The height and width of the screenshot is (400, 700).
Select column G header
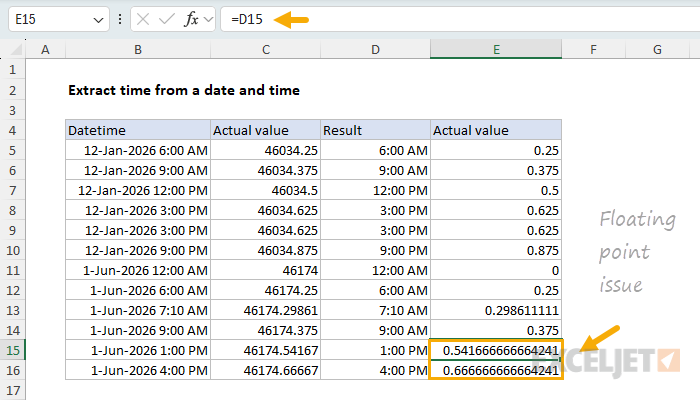click(657, 49)
